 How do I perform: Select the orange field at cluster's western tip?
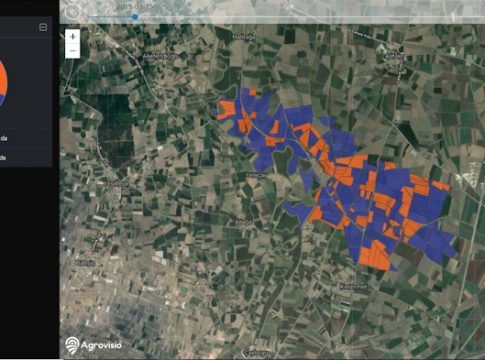pos(226,110)
